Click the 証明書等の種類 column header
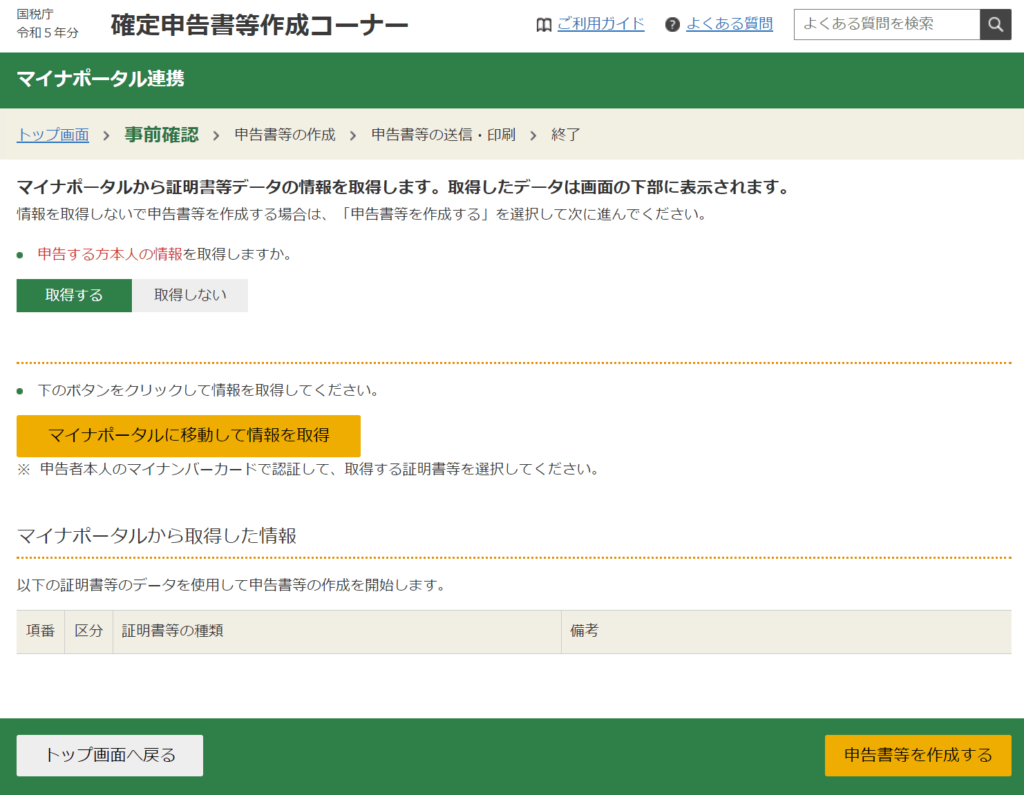Screen dimensions: 1024x795 pyautogui.click(x=172, y=631)
